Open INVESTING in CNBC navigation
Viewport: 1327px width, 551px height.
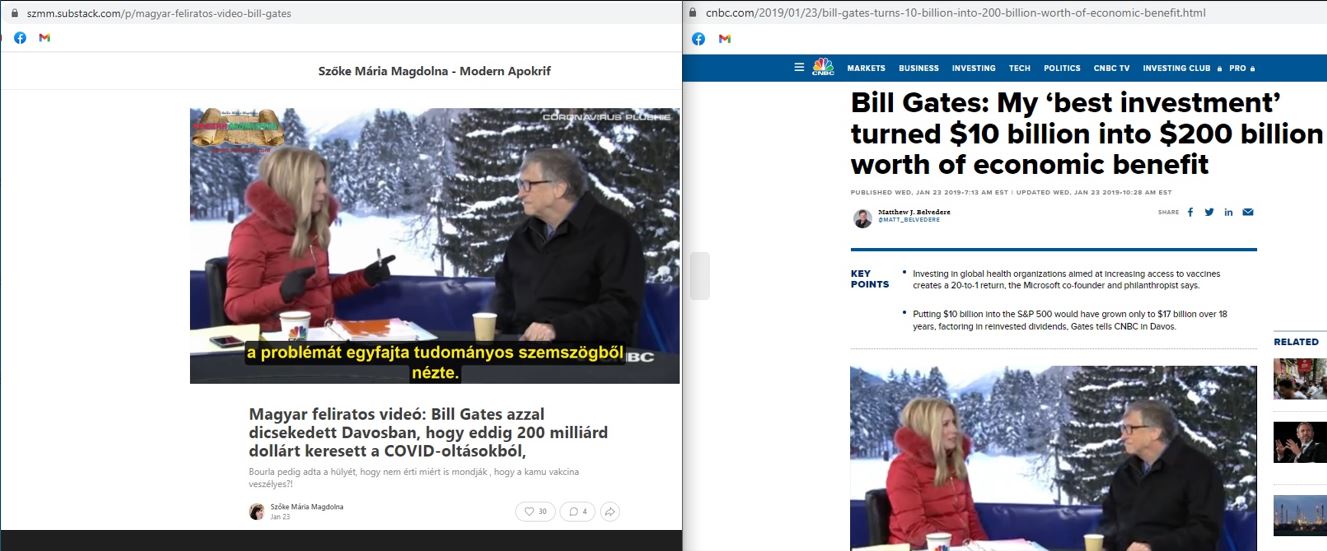tap(973, 68)
